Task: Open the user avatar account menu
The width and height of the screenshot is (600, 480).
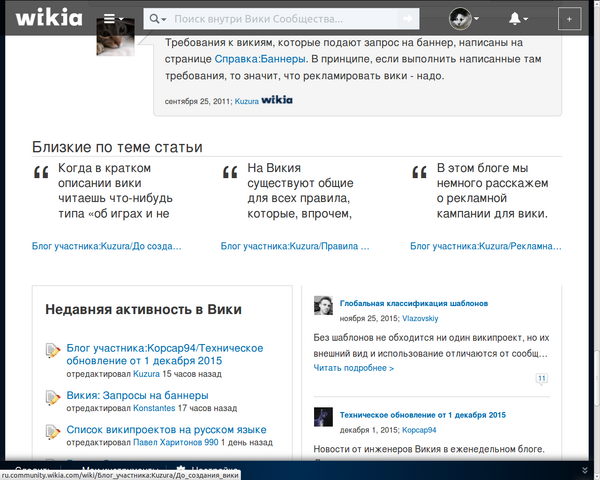Action: (x=463, y=18)
